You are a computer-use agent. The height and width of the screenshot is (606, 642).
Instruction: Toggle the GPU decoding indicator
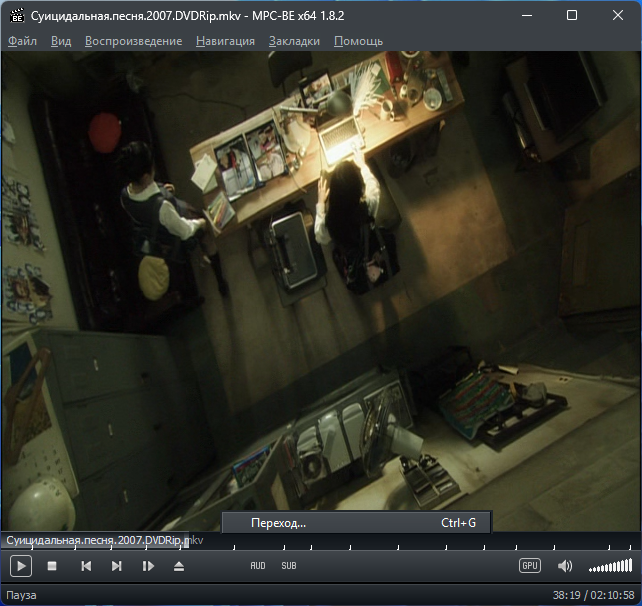(x=530, y=565)
